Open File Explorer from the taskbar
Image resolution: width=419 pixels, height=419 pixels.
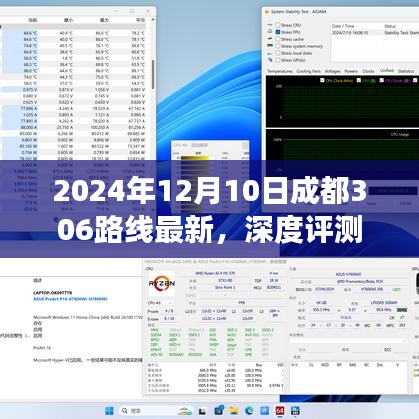tap(234, 410)
